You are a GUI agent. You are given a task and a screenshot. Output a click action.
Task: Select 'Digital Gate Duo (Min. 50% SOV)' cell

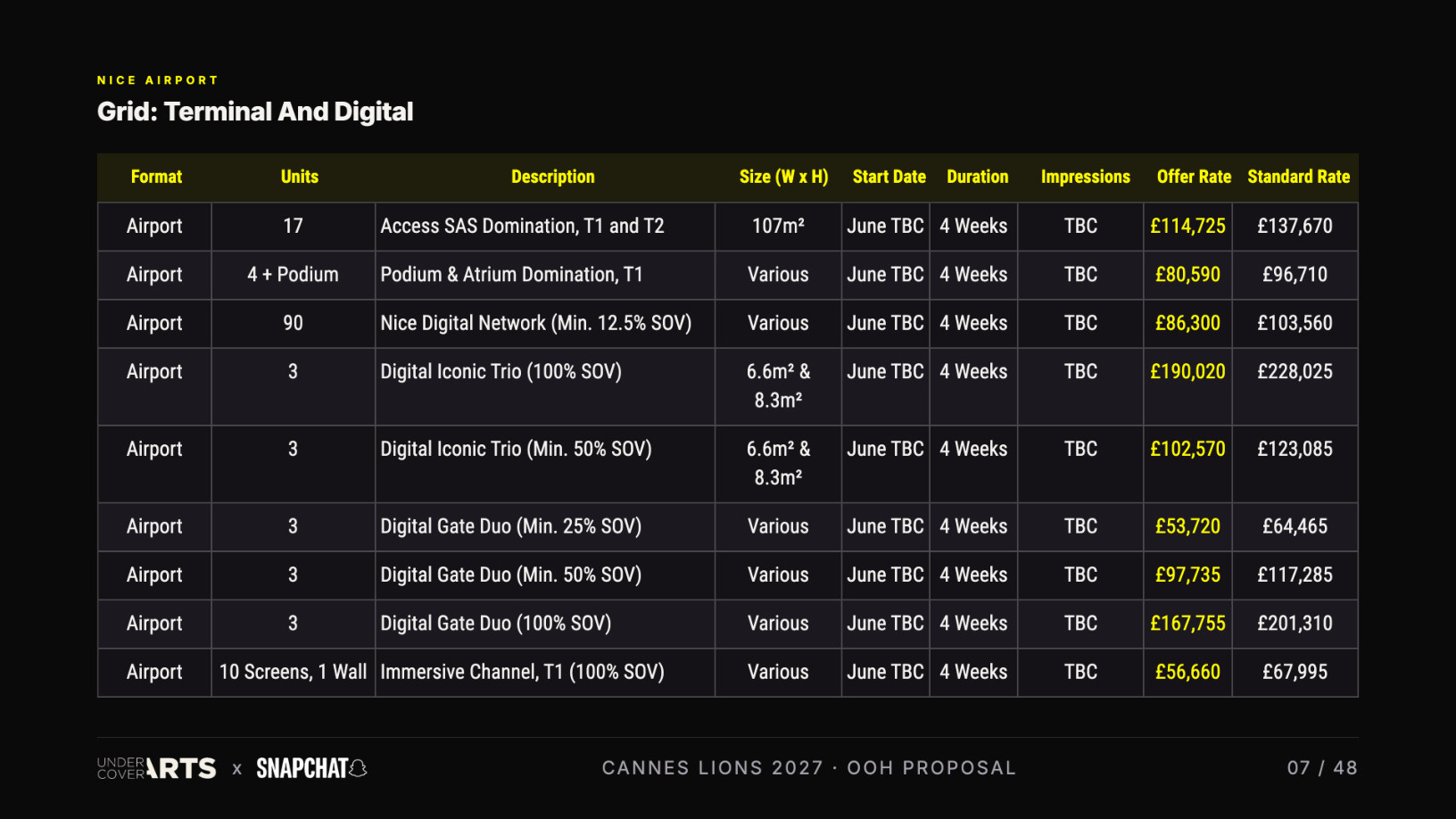[545, 575]
